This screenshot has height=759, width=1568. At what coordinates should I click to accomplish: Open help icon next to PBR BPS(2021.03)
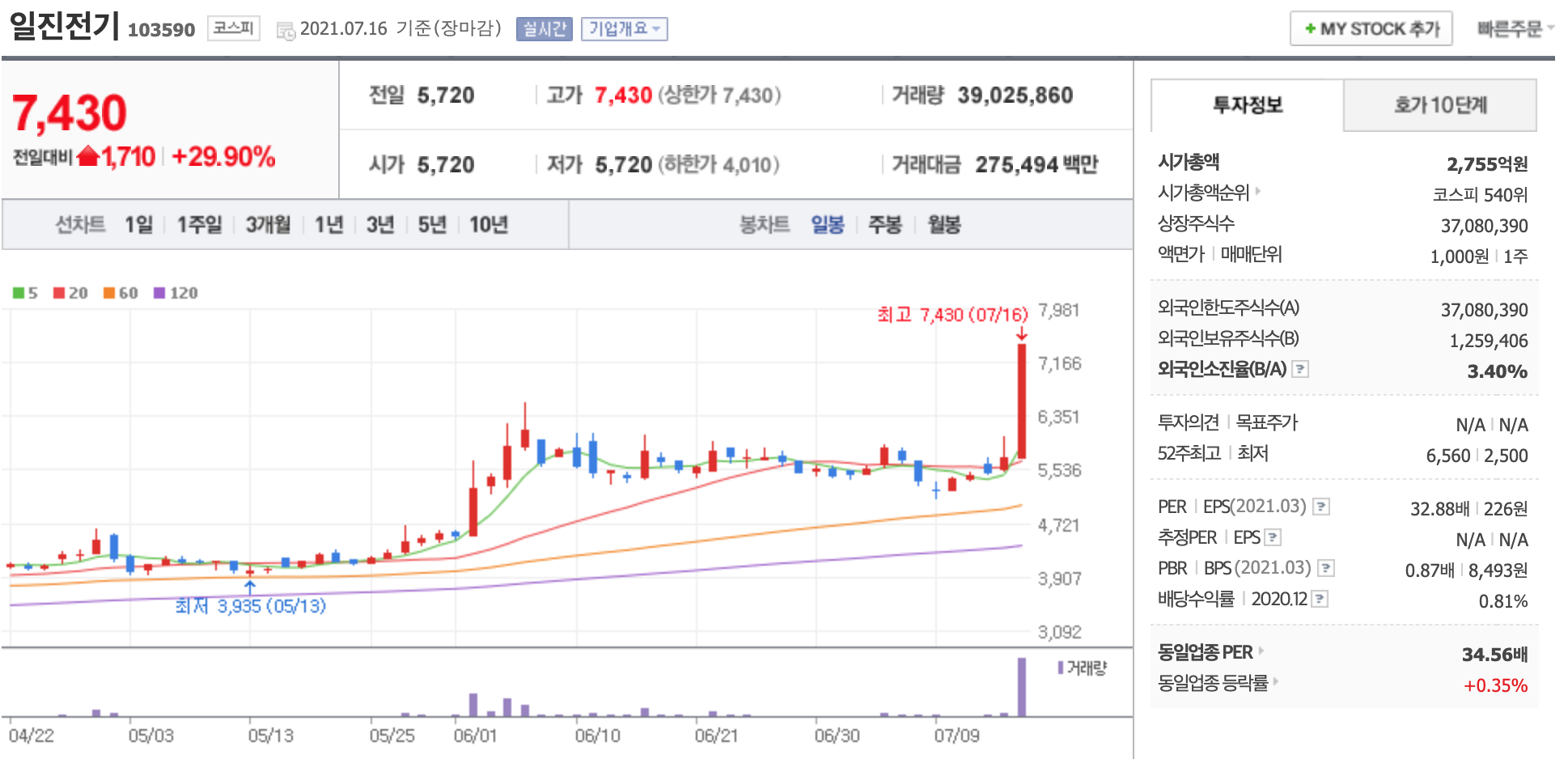(x=1325, y=568)
